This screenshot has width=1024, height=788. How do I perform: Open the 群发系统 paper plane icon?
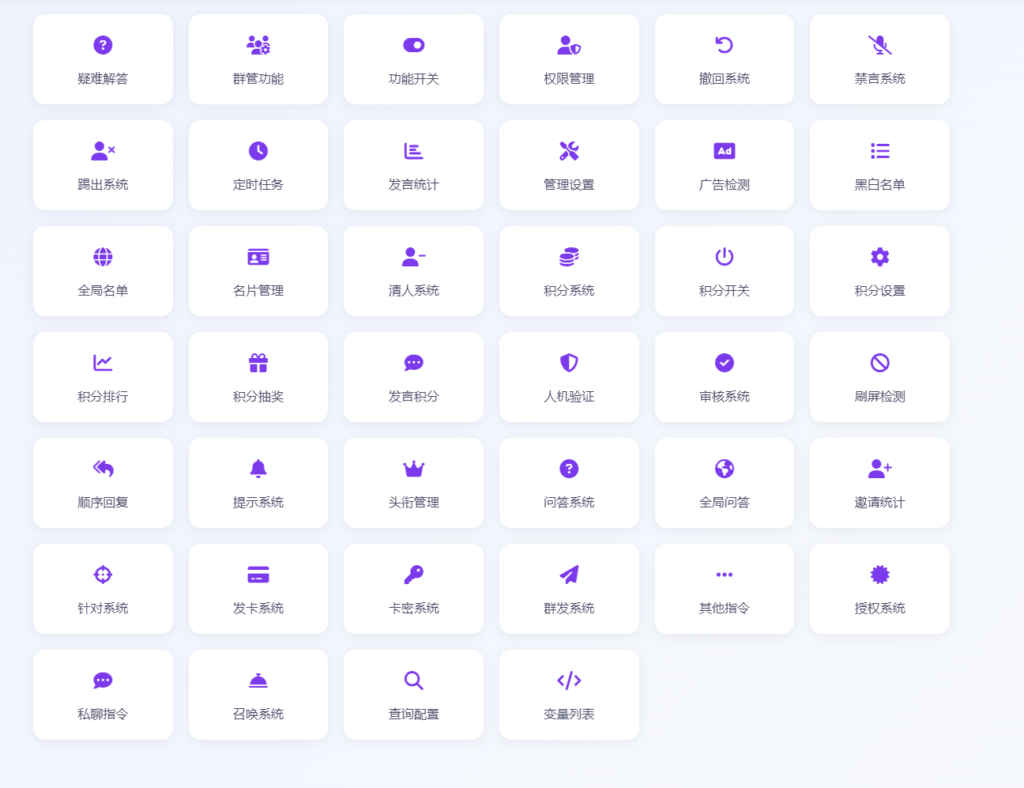coord(569,575)
